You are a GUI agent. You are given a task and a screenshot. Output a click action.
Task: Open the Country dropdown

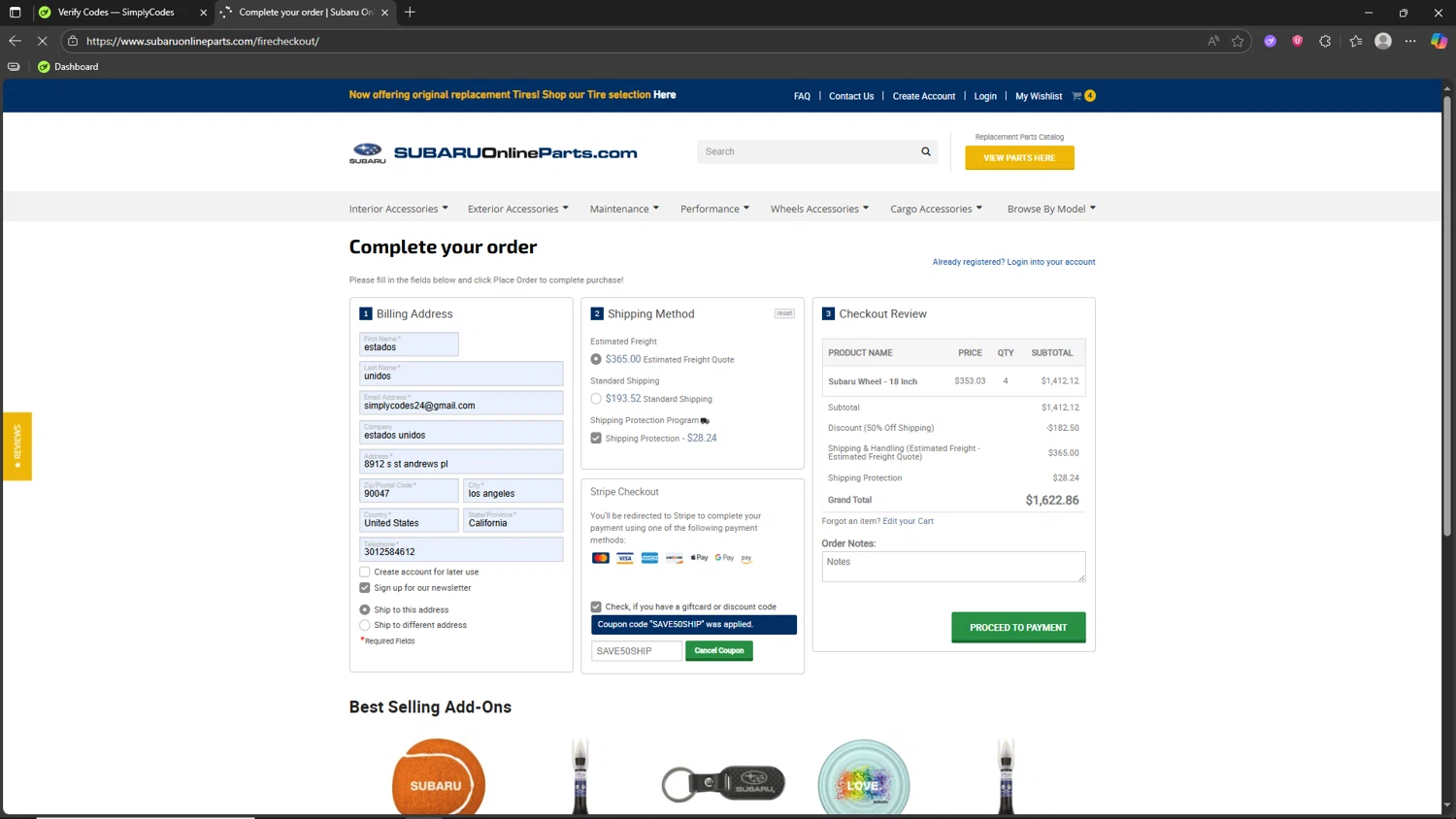(x=409, y=520)
